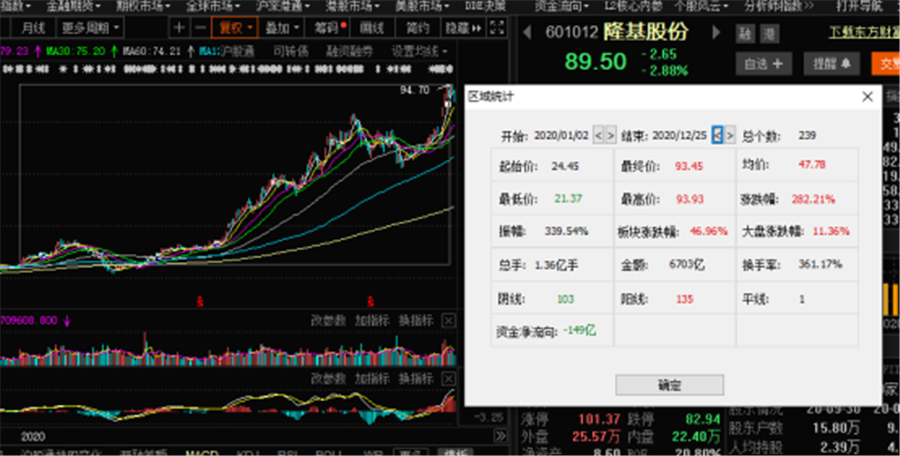Screen dimensions: 900x456
Task: Open the 全球市场 menu
Action: [x=207, y=6]
